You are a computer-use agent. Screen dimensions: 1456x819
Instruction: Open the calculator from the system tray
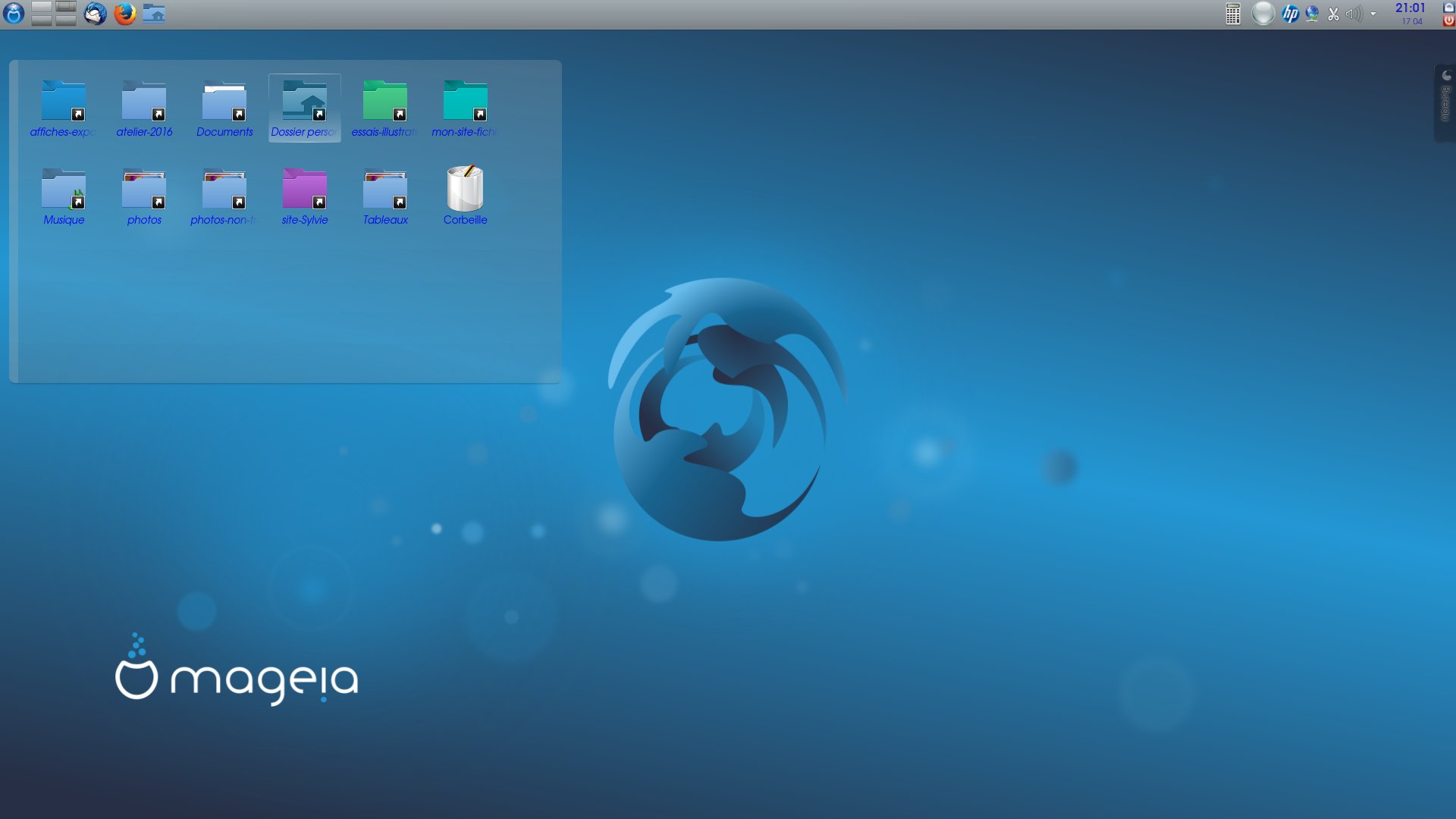[1233, 14]
